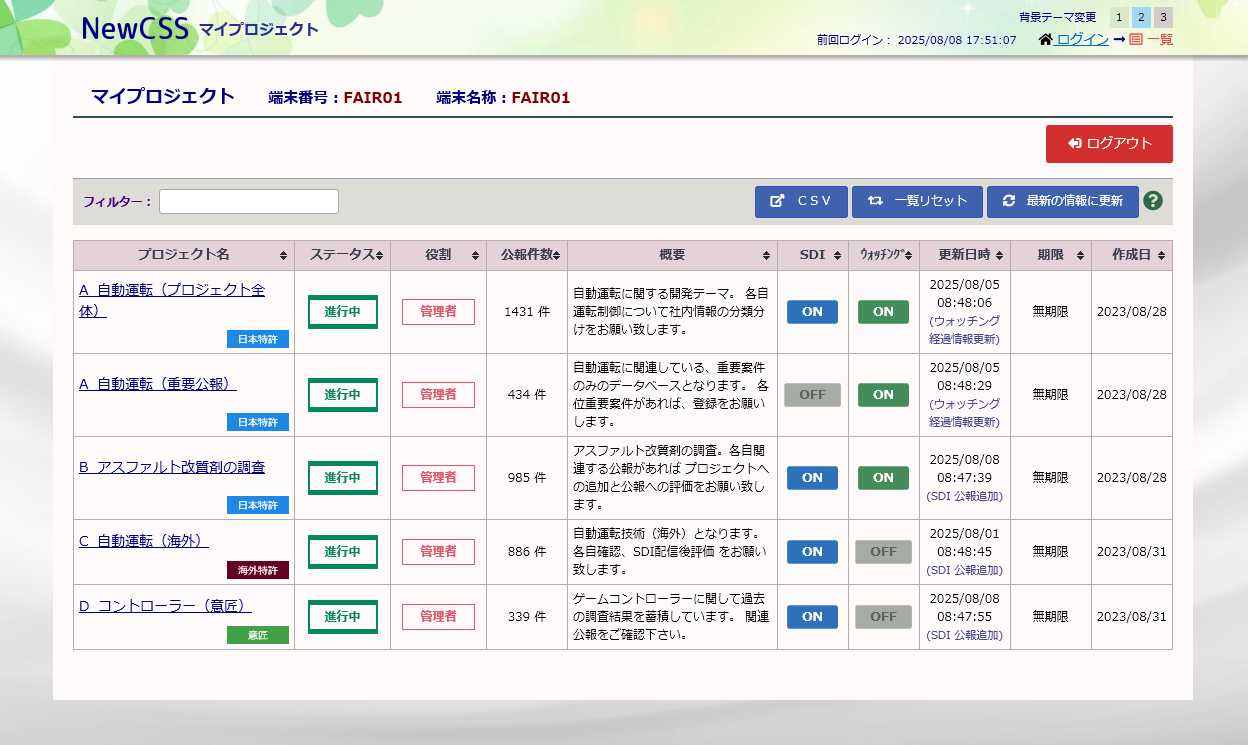This screenshot has height=745, width=1248.
Task: Sort by 役割 column arrows
Action: click(476, 256)
